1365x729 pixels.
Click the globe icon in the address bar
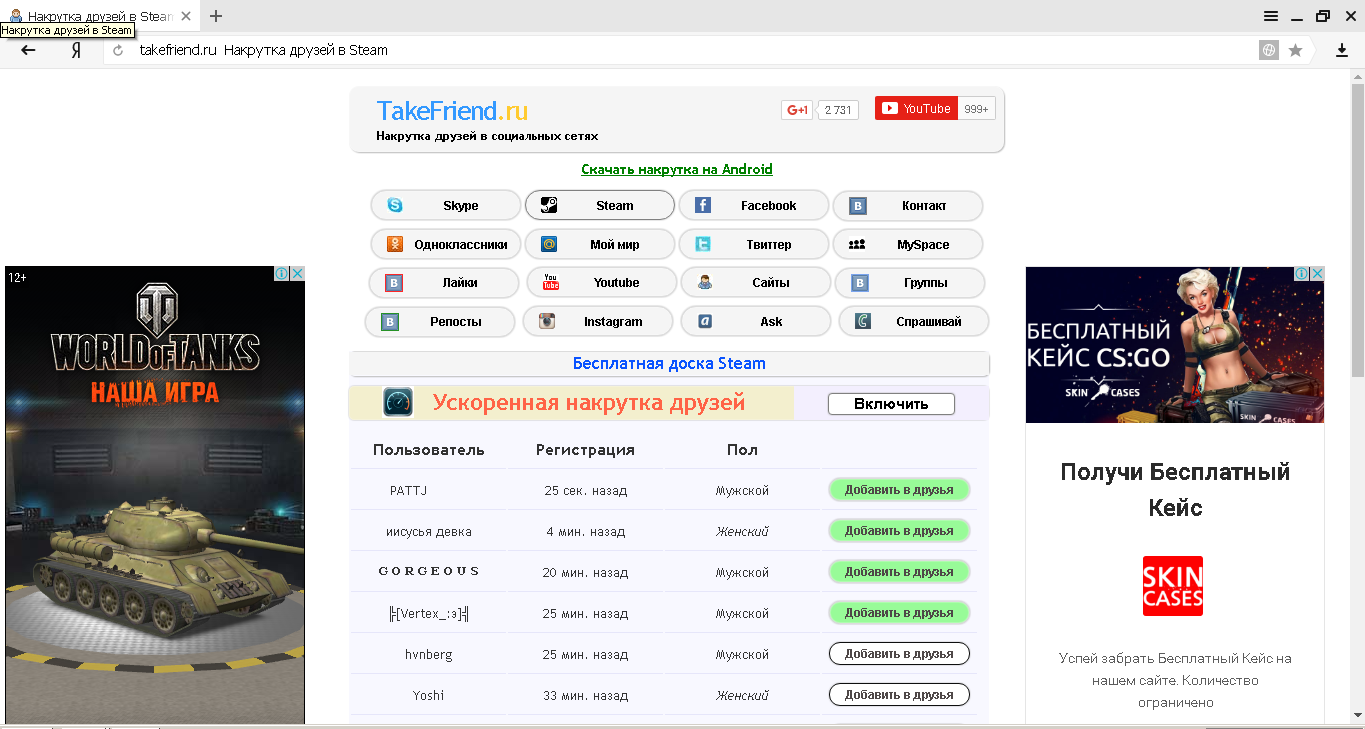(1269, 50)
